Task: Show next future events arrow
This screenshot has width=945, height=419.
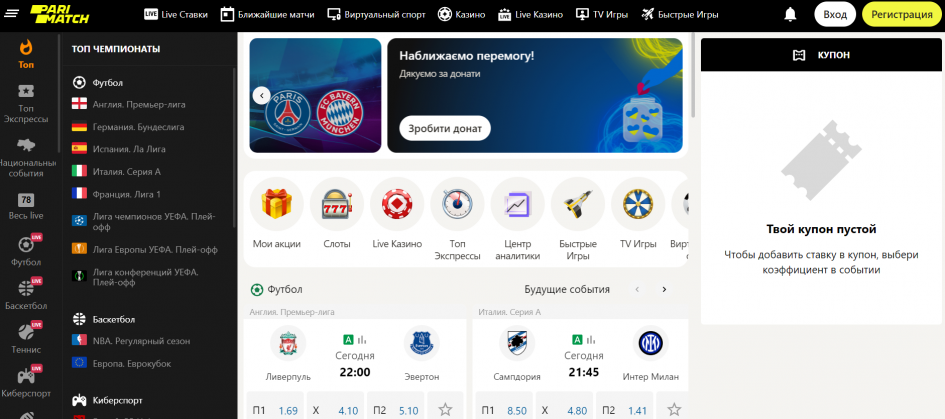Action: click(x=664, y=289)
